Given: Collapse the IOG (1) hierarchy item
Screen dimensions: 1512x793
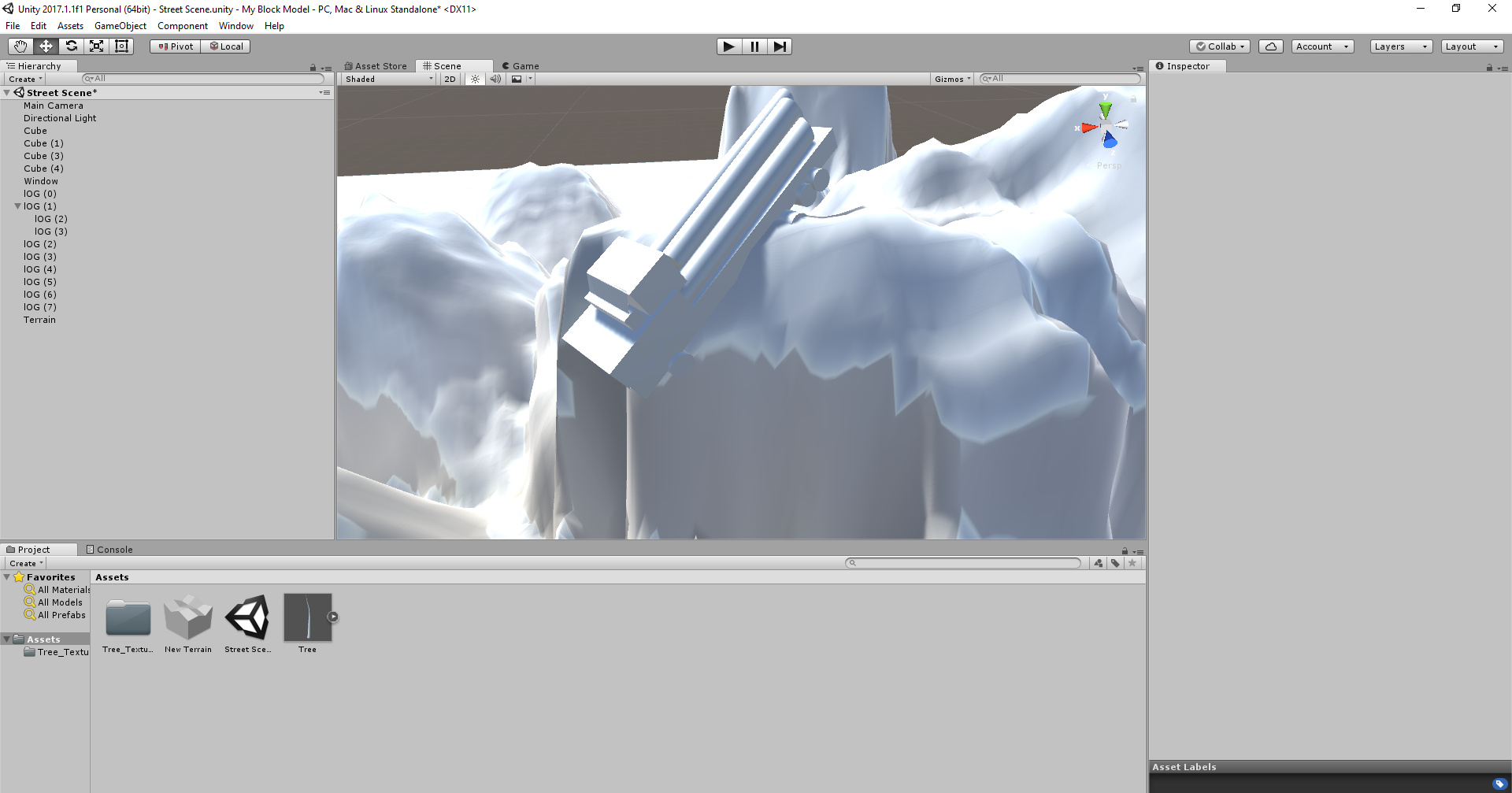Looking at the screenshot, I should coord(17,206).
